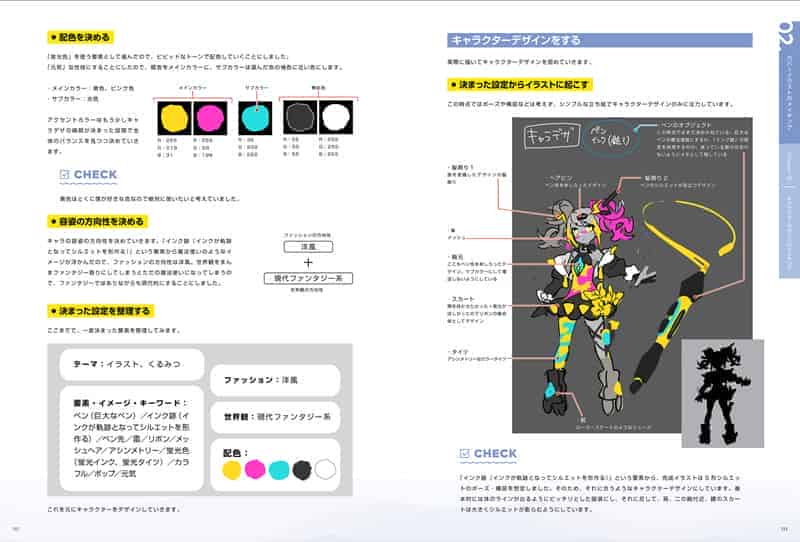800x542 pixels.
Task: Click the character's pink hair
Action: tap(613, 219)
